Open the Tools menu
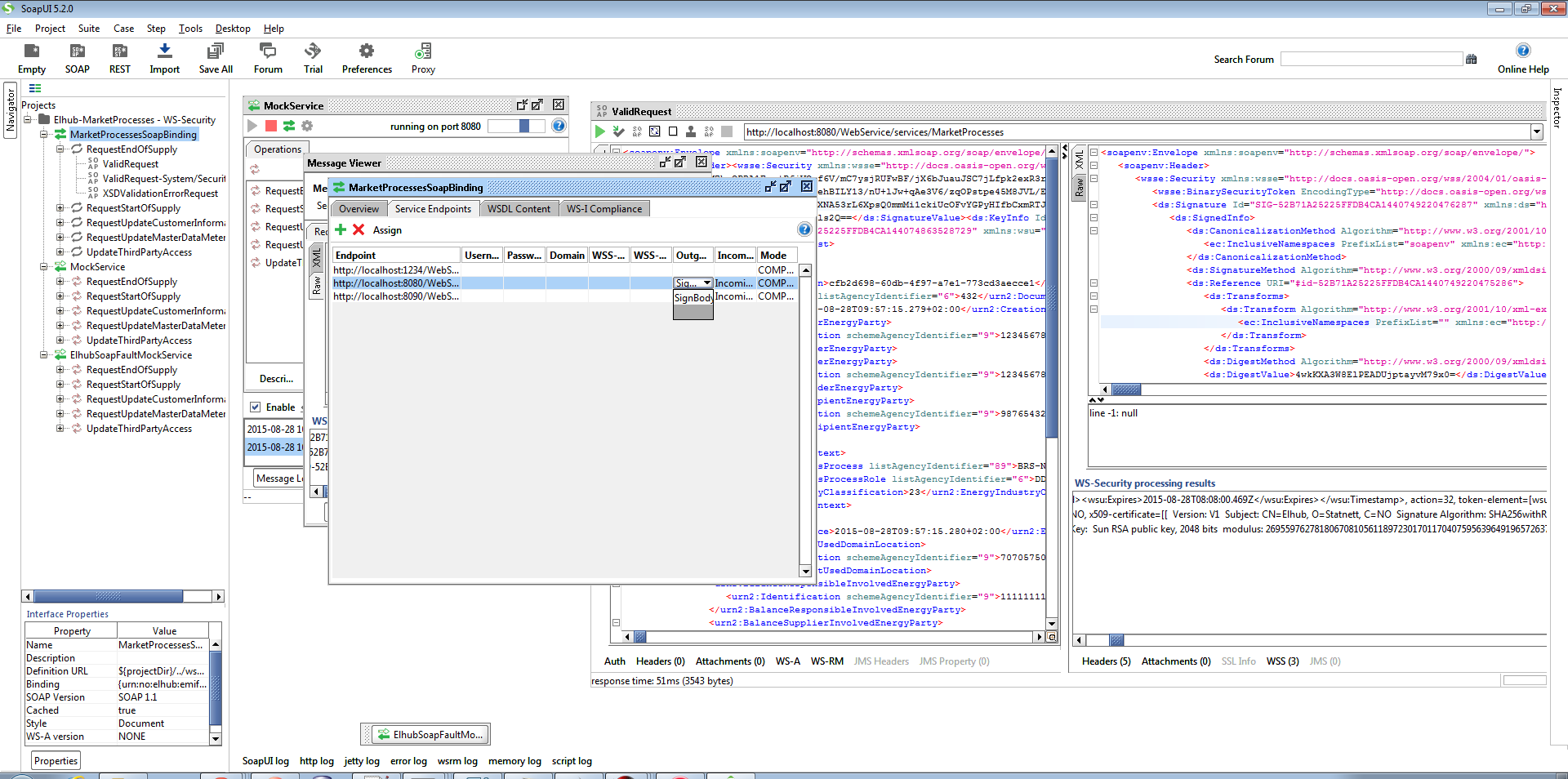 190,29
